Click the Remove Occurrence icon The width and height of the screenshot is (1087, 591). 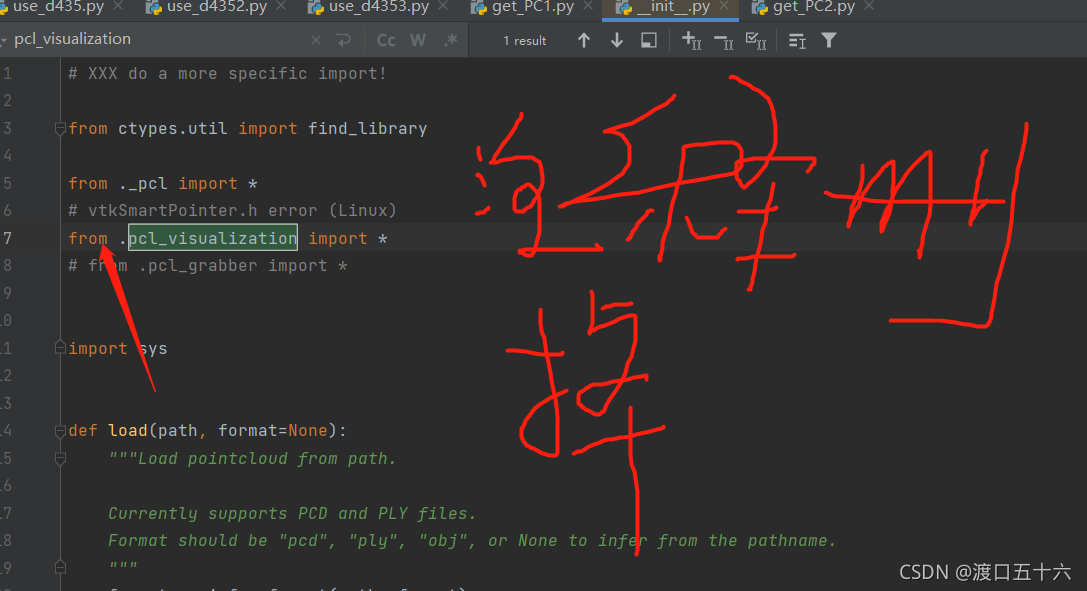tap(723, 40)
